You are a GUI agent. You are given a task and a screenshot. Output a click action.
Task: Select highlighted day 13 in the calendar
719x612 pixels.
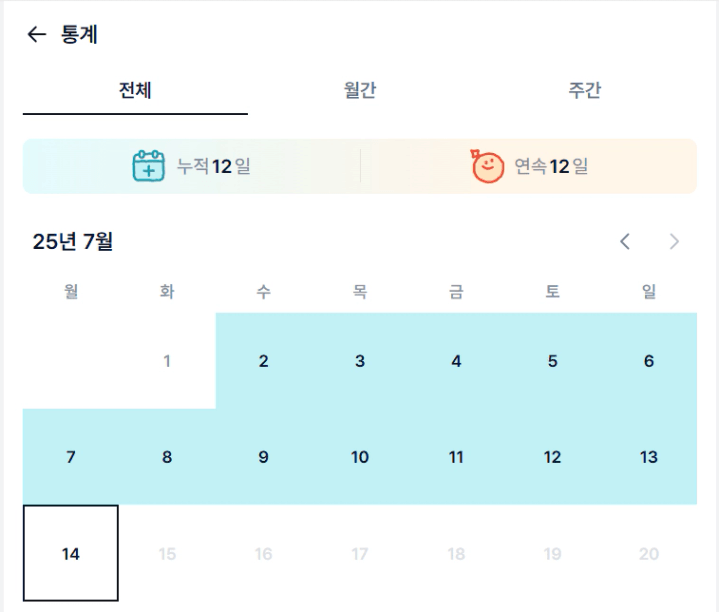[649, 457]
